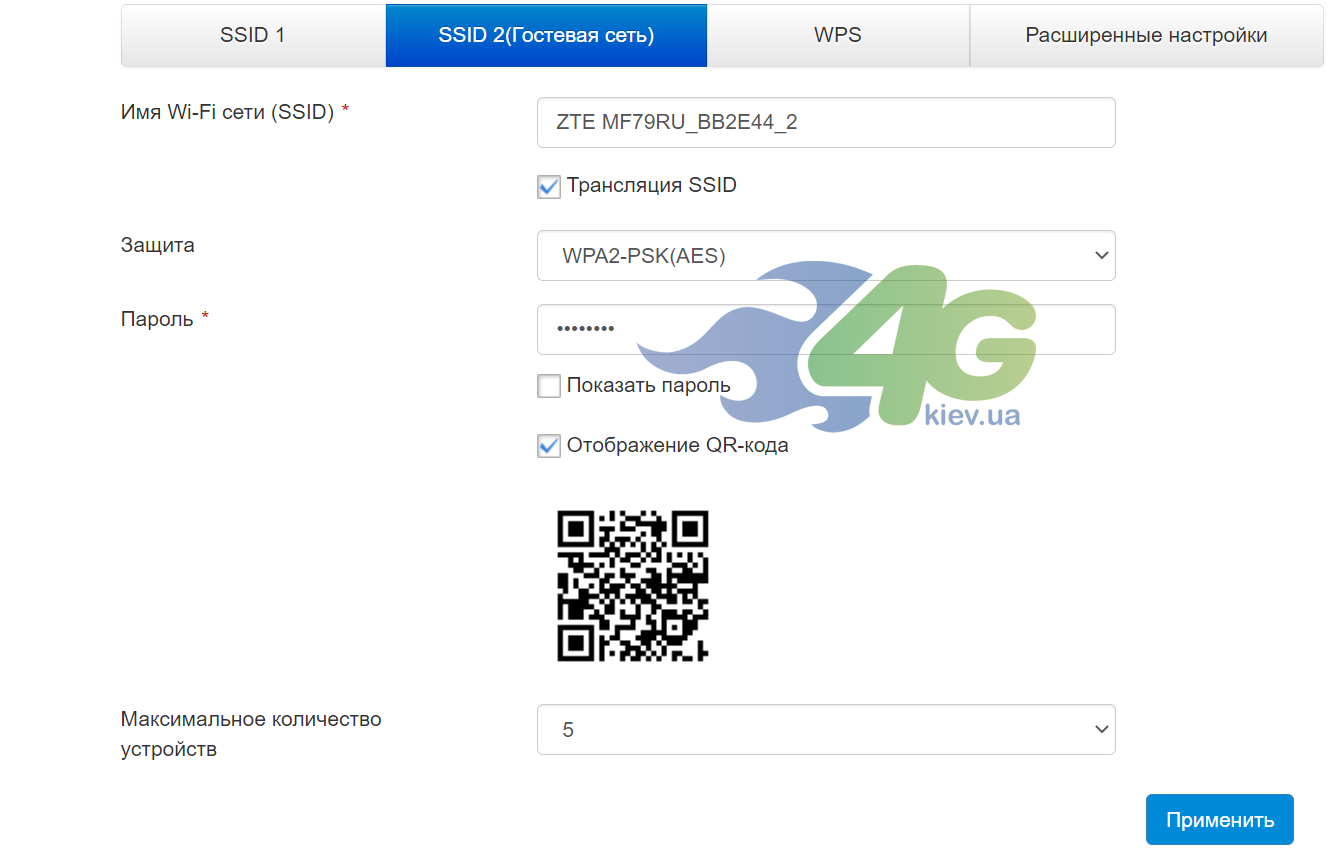1334x854 pixels.
Task: Click the Применить button
Action: coord(1220,820)
